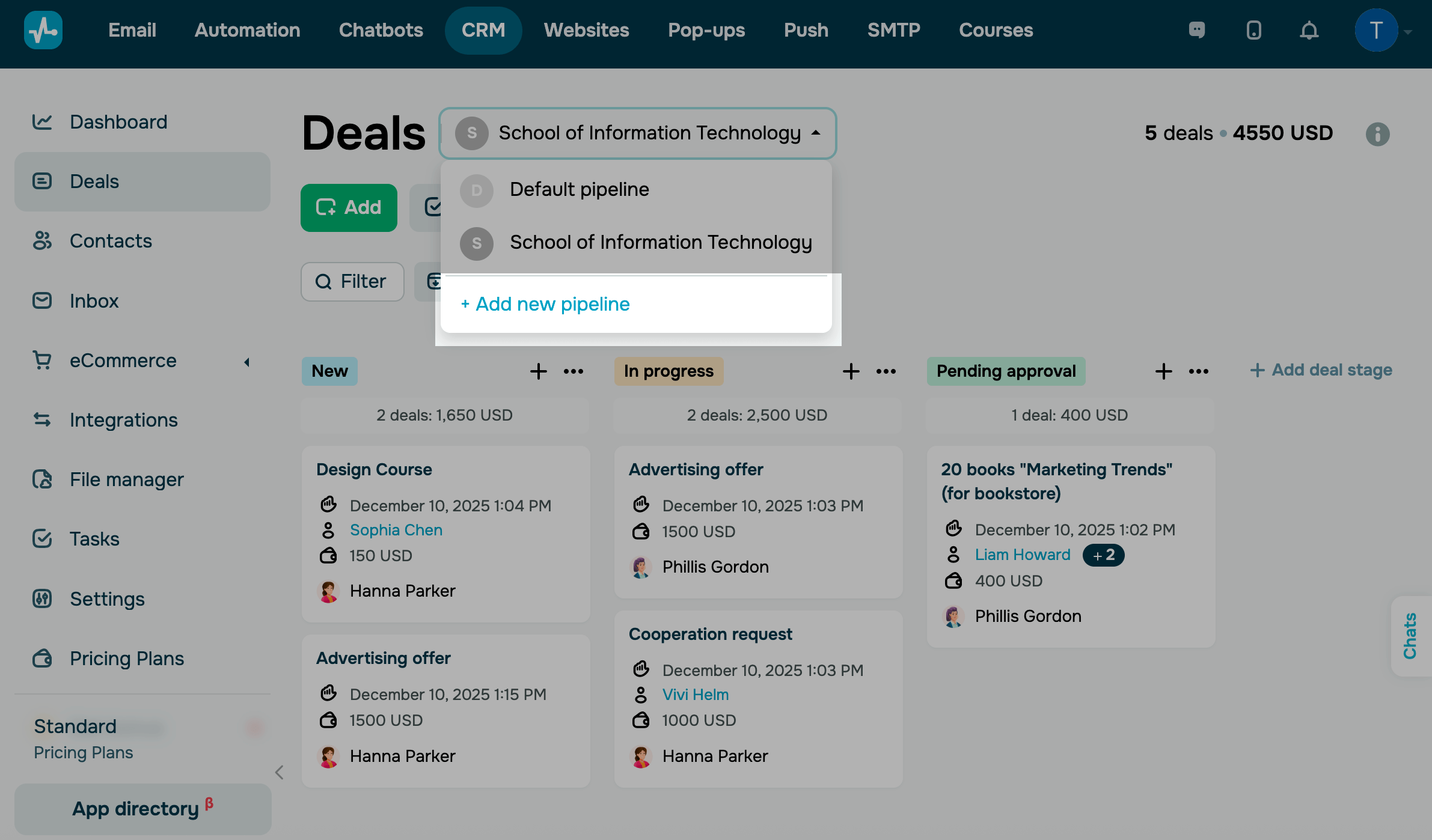Go to Contacts in the sidebar
Screen dimensions: 1432x840
coord(111,242)
